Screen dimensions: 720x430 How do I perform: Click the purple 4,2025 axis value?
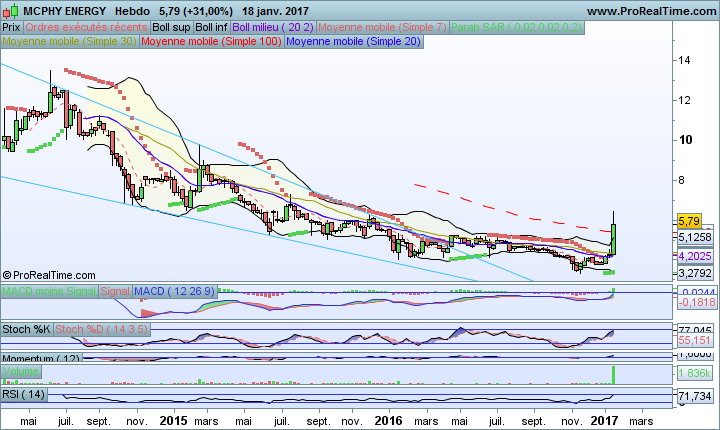click(x=695, y=256)
